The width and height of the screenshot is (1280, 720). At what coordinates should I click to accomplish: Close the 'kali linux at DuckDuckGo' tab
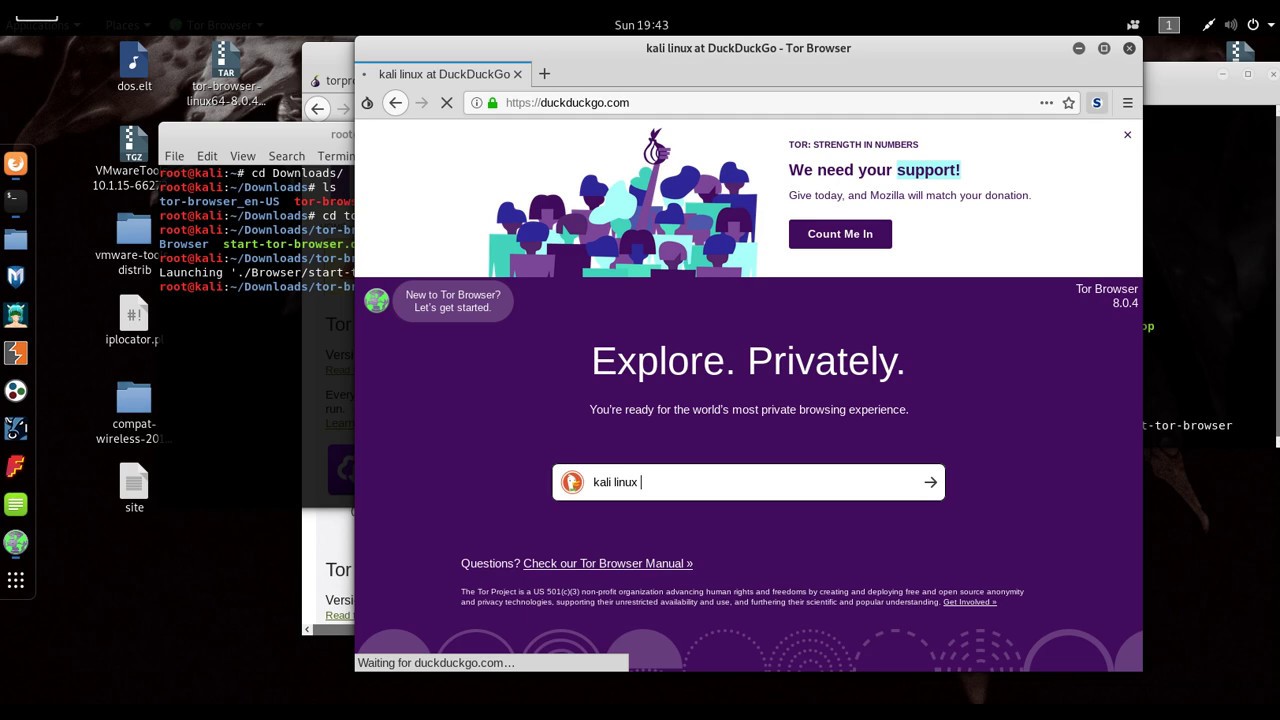pos(517,74)
